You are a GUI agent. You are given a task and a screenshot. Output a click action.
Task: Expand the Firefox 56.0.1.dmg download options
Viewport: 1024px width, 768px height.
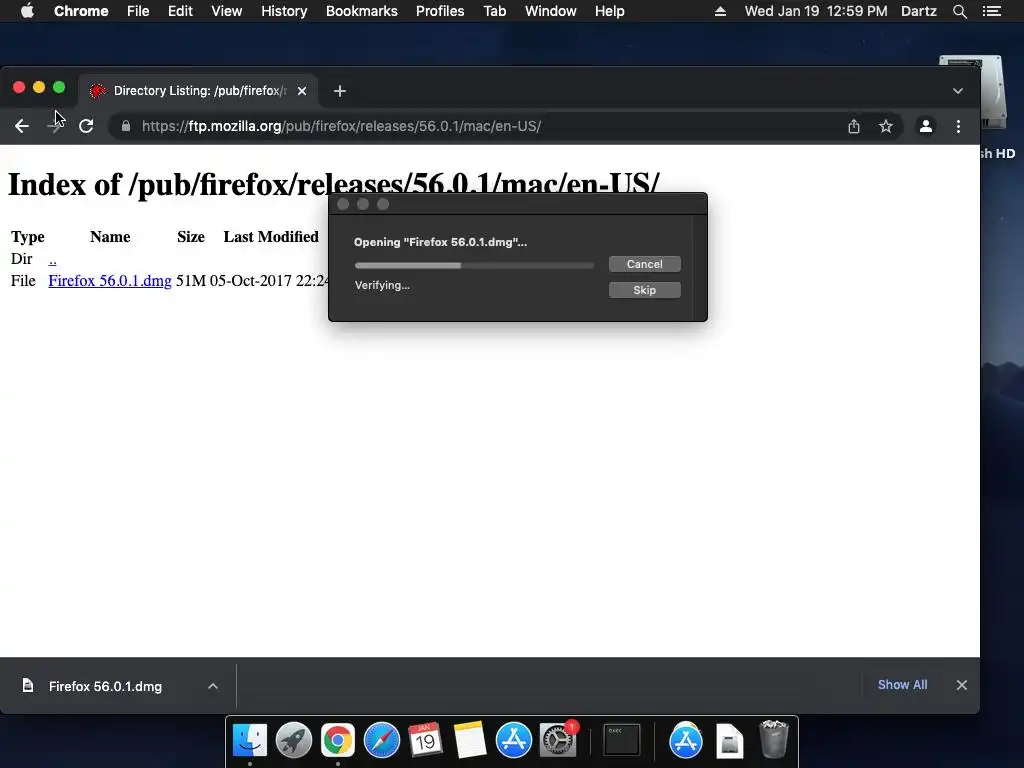(x=213, y=686)
